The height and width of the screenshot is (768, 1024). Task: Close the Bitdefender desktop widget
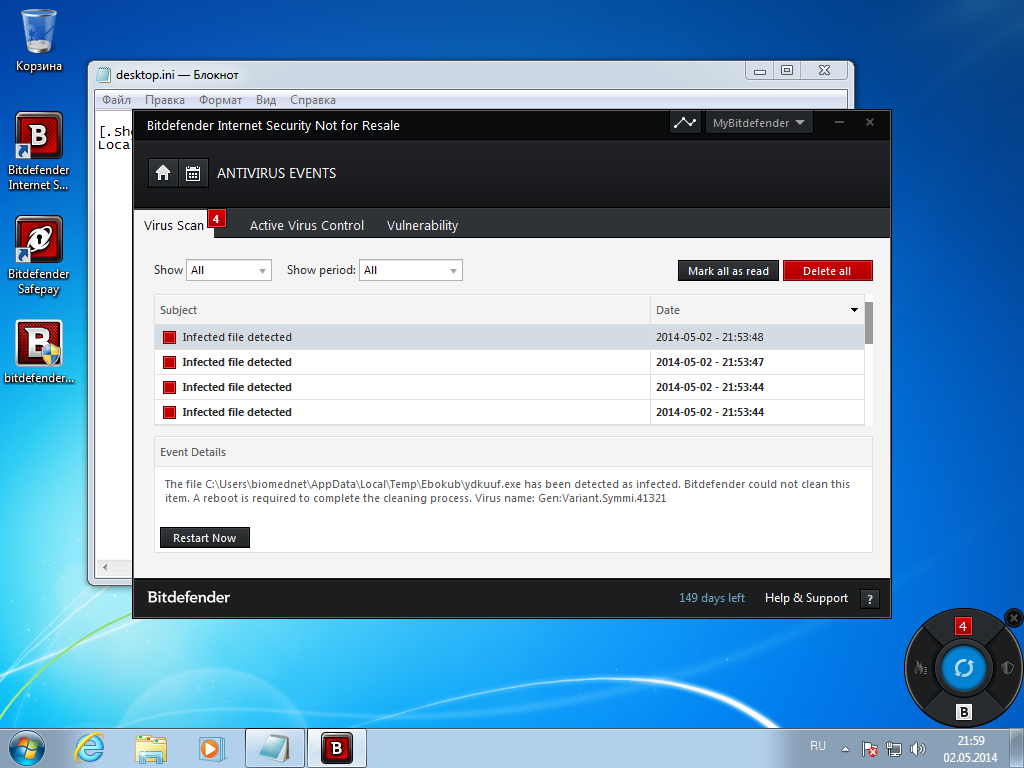(x=1013, y=617)
